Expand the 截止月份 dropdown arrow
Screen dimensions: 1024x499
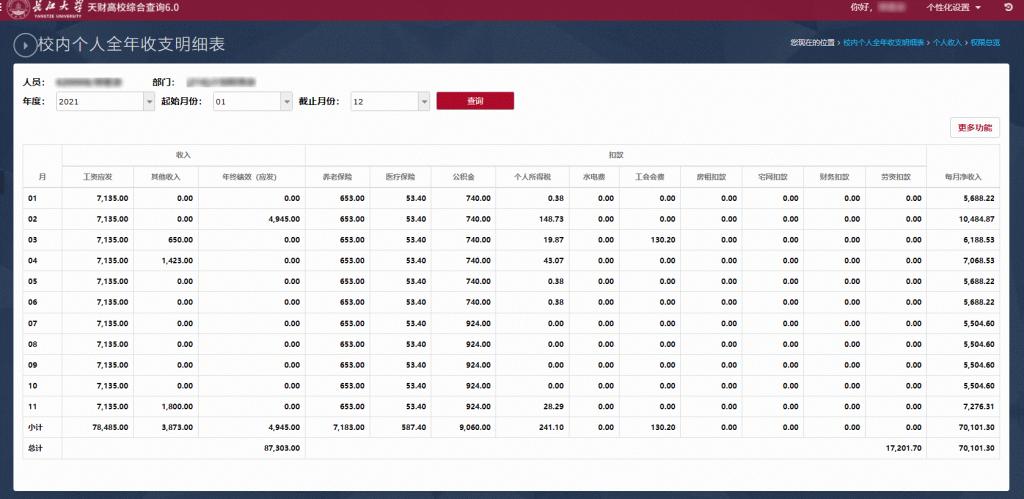(x=424, y=102)
